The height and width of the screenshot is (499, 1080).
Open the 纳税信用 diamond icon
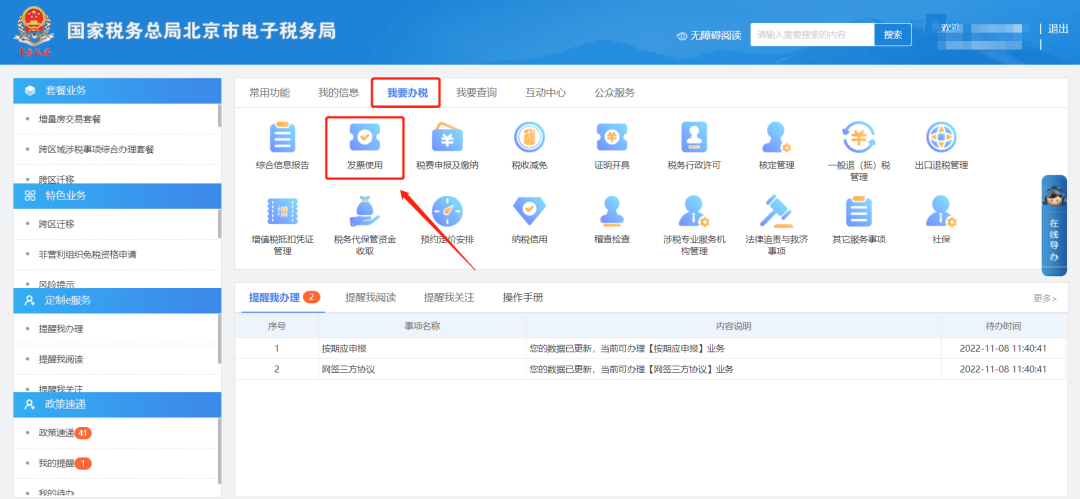coord(530,212)
